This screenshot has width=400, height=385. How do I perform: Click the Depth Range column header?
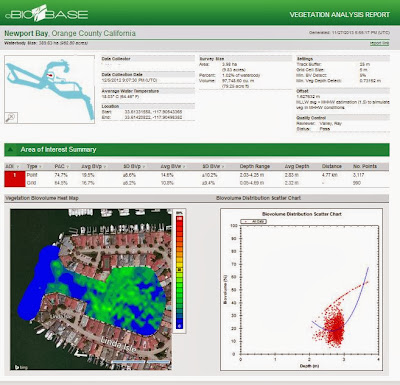coord(255,166)
